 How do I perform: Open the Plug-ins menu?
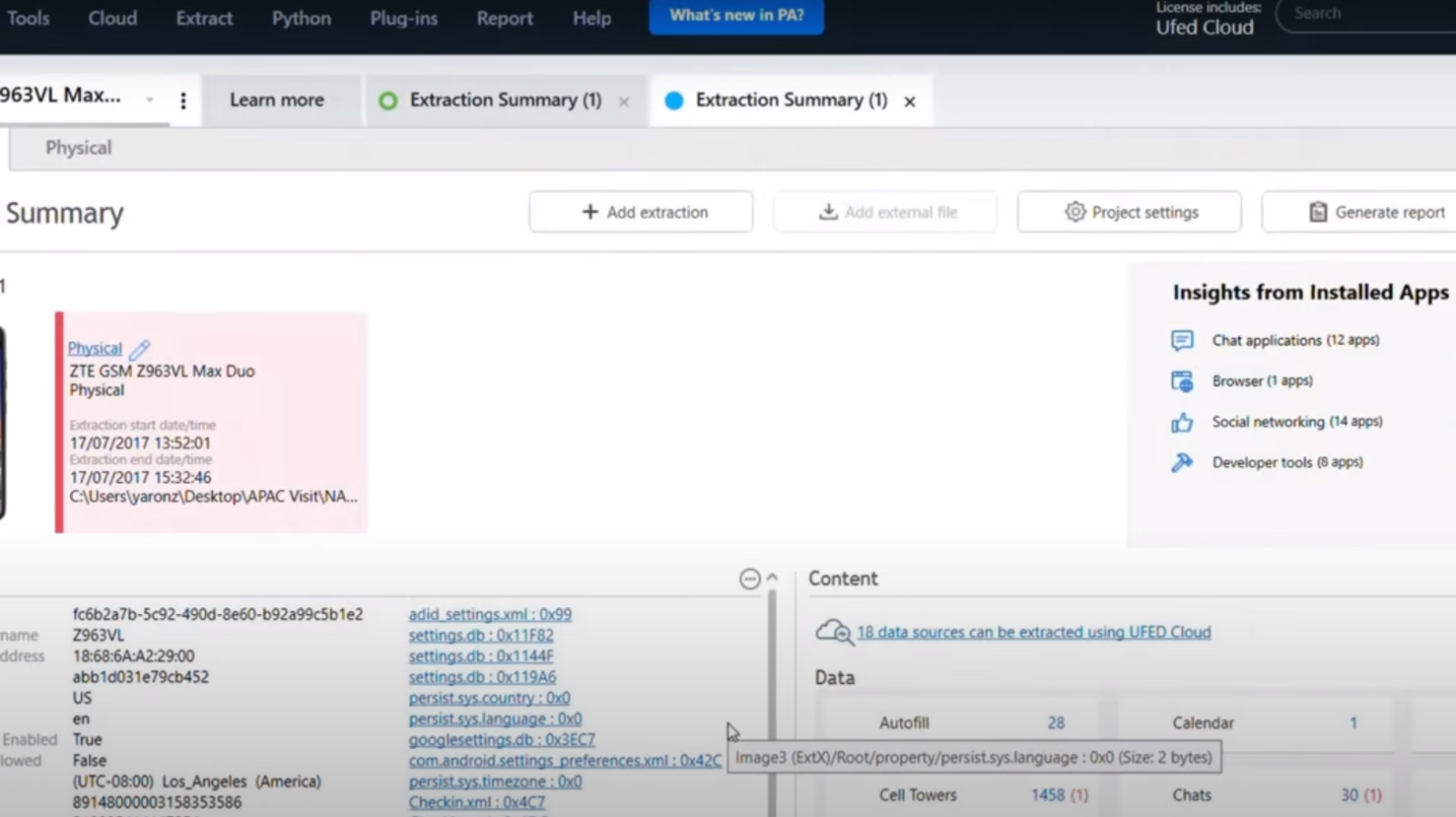pos(403,18)
